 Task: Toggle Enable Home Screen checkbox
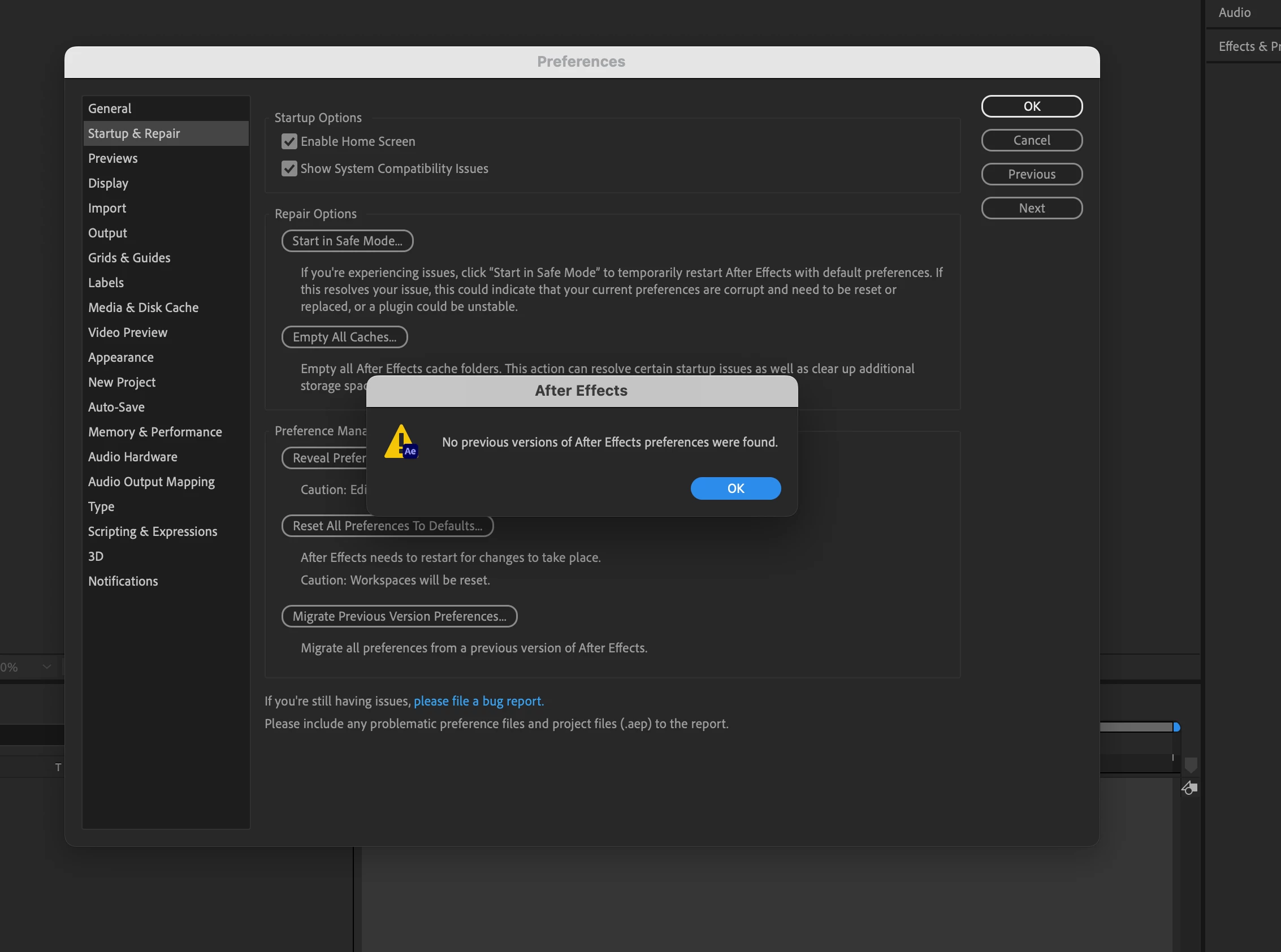[x=289, y=141]
